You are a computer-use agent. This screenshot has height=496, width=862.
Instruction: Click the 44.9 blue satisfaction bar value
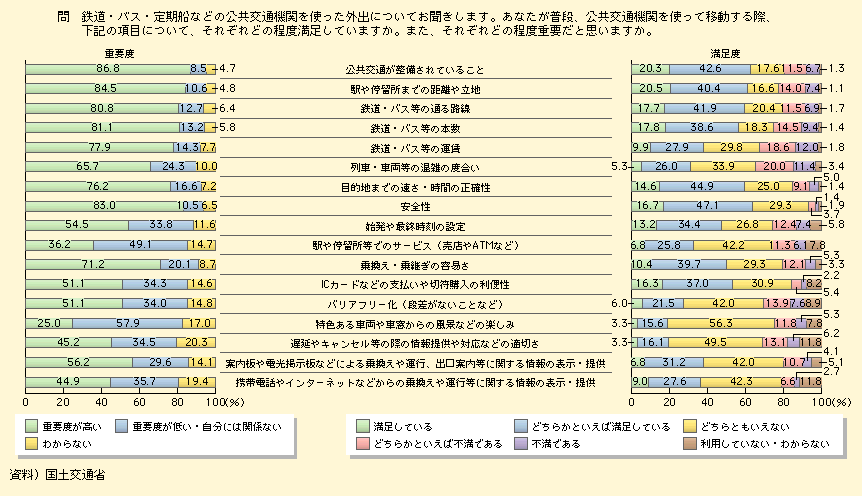[701, 186]
